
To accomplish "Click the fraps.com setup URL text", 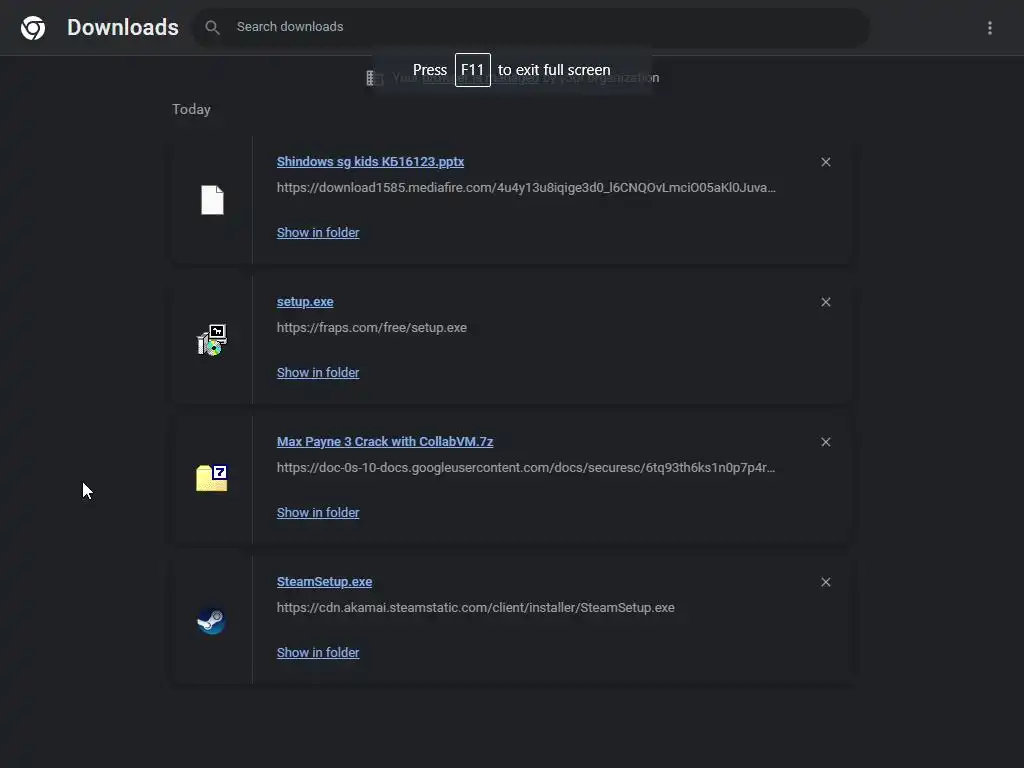I will tap(372, 327).
